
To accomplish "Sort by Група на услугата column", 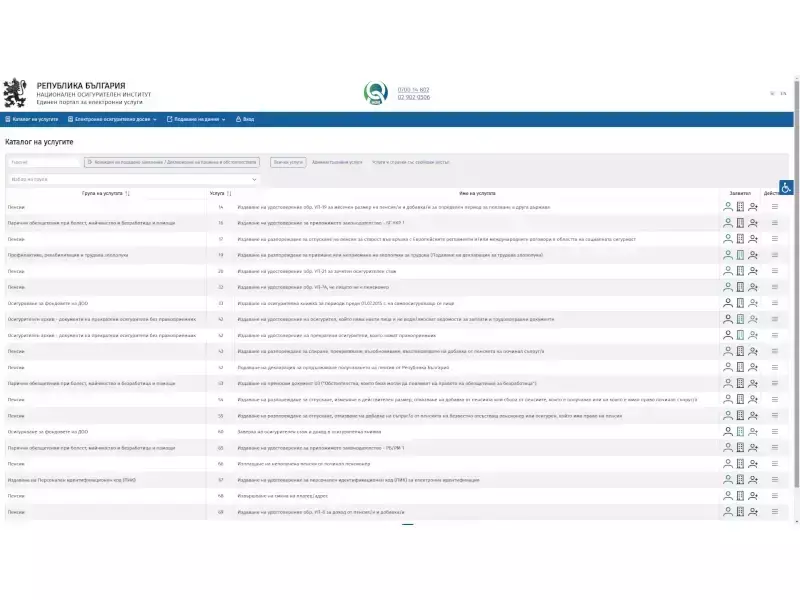I will click(128, 193).
